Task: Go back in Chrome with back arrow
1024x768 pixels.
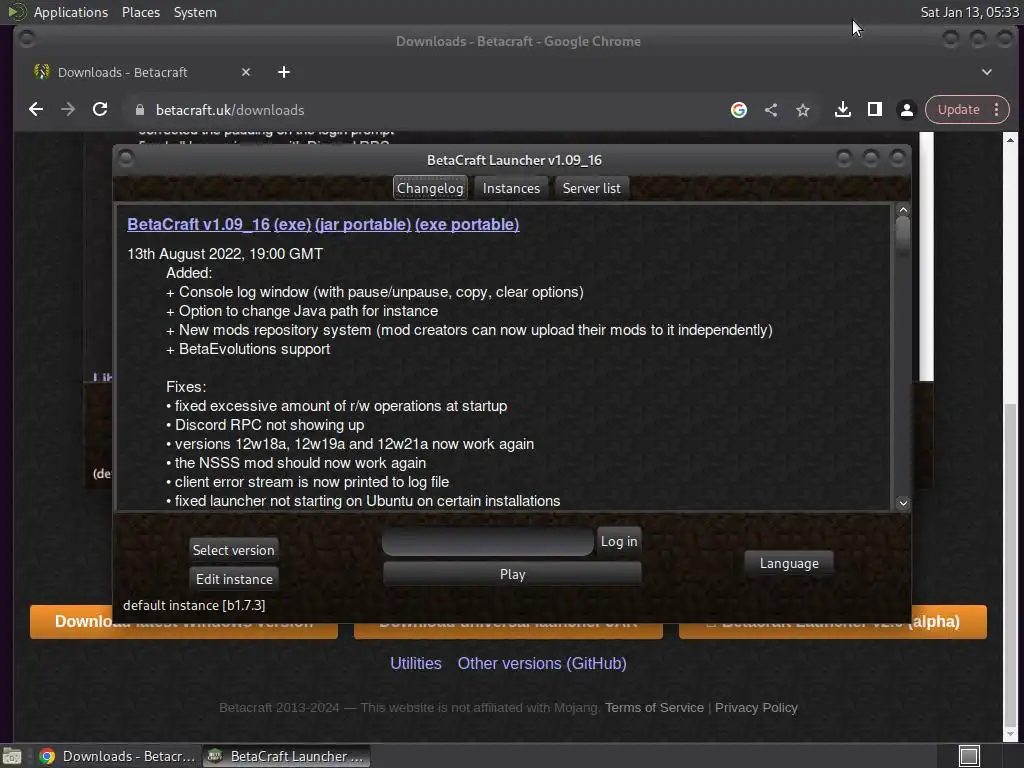Action: click(x=36, y=110)
